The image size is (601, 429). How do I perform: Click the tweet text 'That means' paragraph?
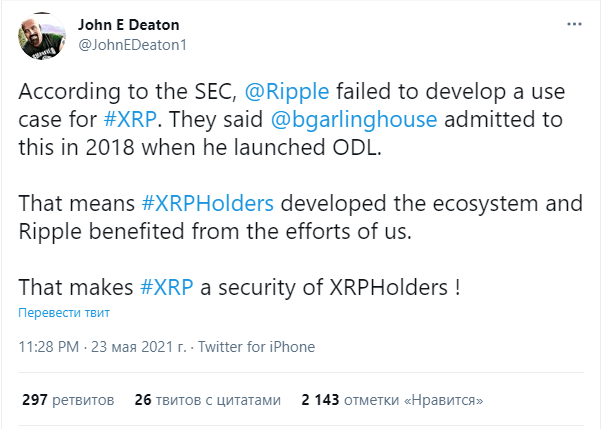click(300, 217)
